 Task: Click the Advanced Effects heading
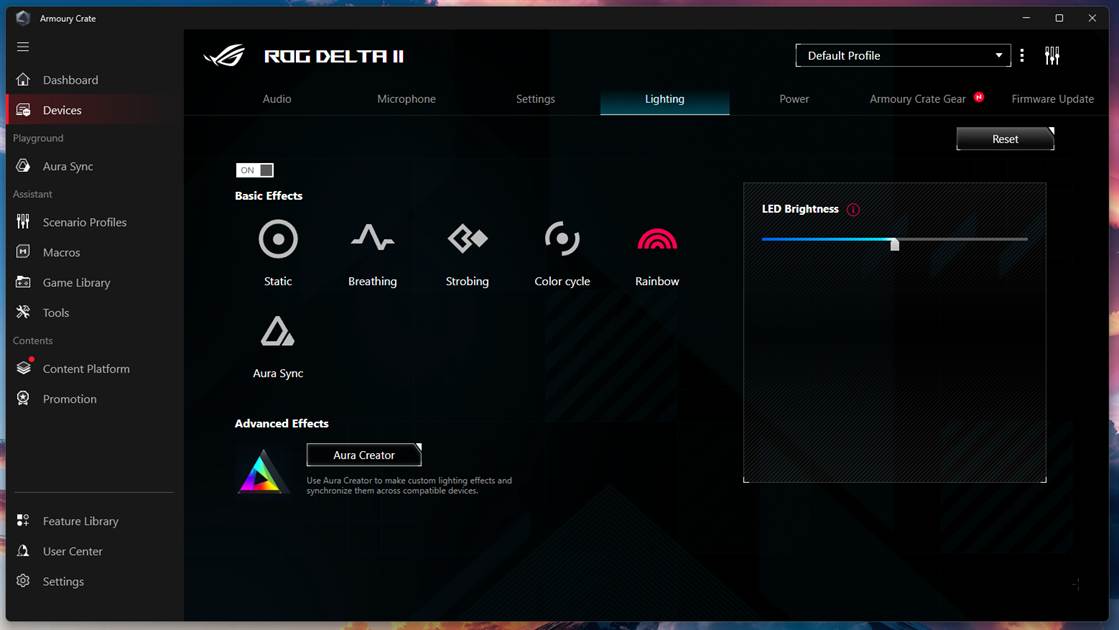click(x=281, y=423)
